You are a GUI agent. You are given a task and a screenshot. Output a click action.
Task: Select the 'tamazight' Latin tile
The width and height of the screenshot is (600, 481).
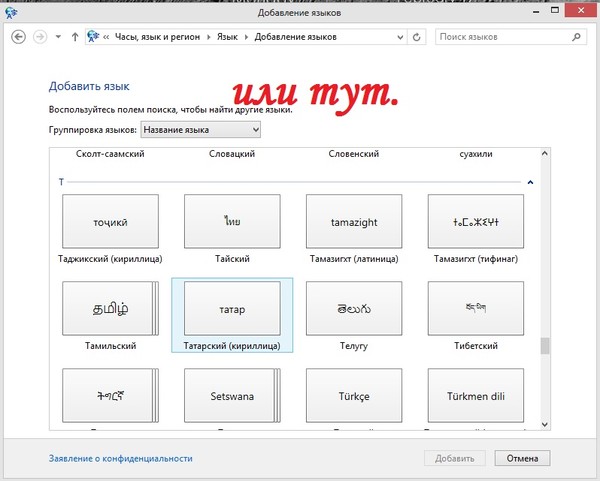[x=354, y=222]
